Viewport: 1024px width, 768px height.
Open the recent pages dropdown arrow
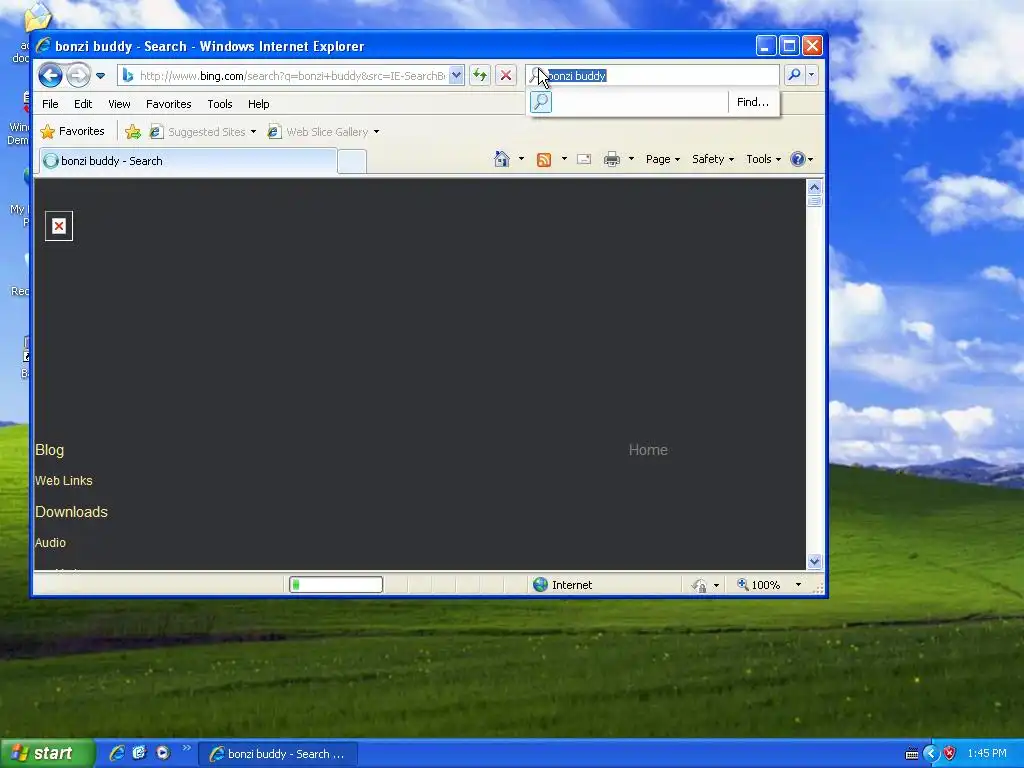pyautogui.click(x=101, y=76)
